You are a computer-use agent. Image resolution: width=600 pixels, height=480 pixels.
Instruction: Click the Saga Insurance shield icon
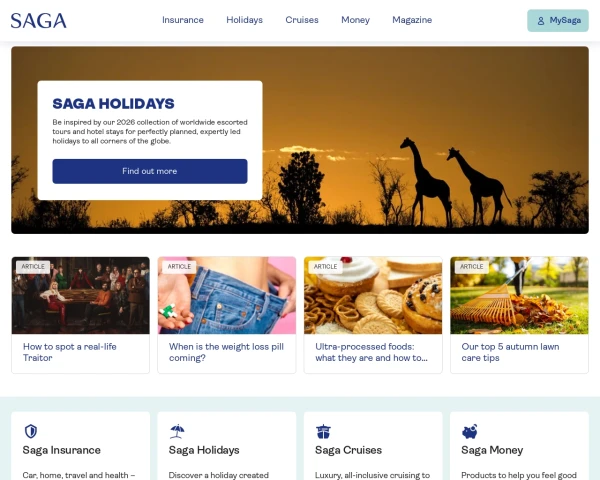pyautogui.click(x=31, y=431)
